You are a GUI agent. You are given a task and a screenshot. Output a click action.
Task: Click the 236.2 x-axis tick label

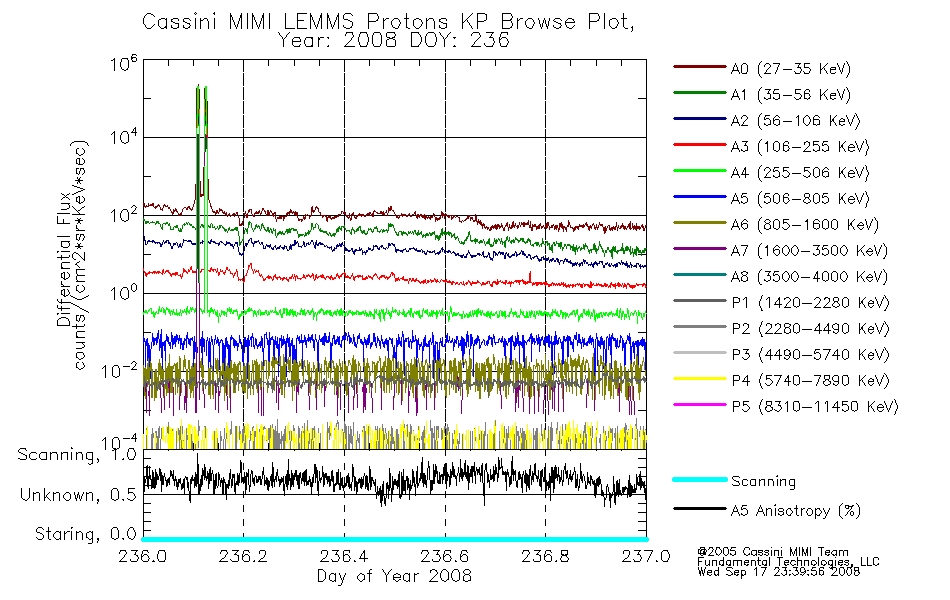(243, 556)
